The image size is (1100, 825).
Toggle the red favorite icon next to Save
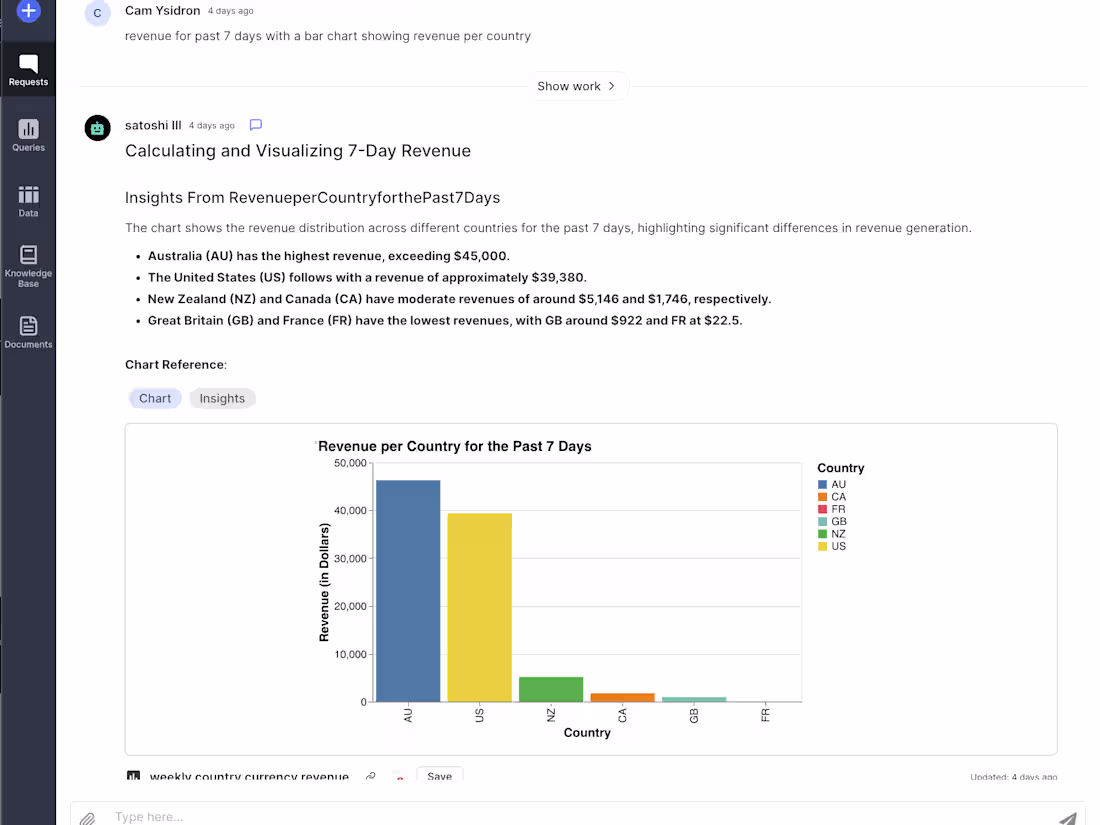coord(398,776)
